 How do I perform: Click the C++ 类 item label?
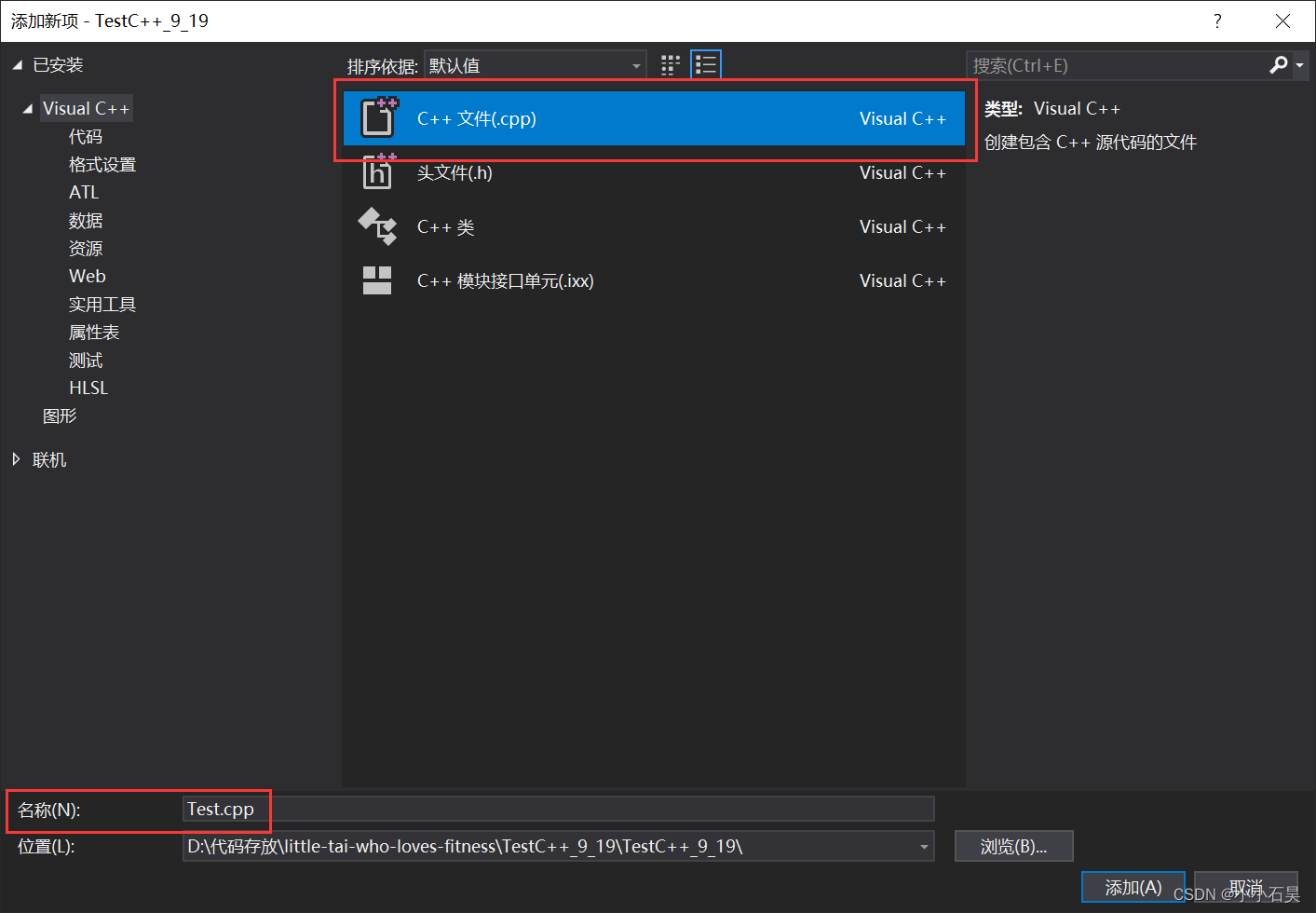click(446, 226)
